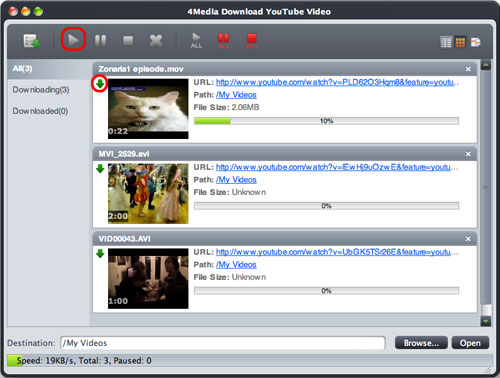
Task: Open /My Videos path of MVI_2529.avi
Action: [x=236, y=180]
